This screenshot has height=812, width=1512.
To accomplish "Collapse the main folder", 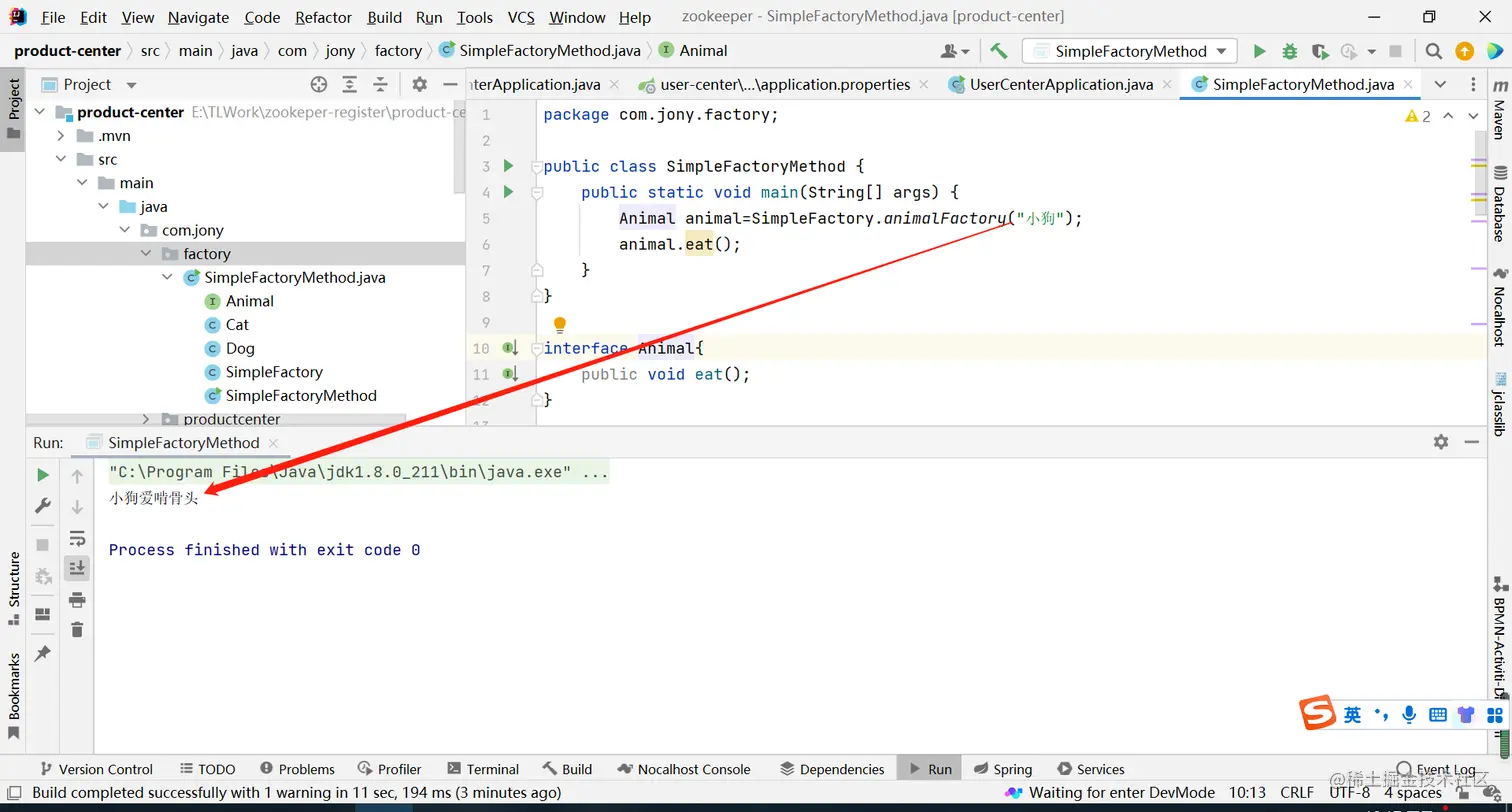I will [x=82, y=183].
